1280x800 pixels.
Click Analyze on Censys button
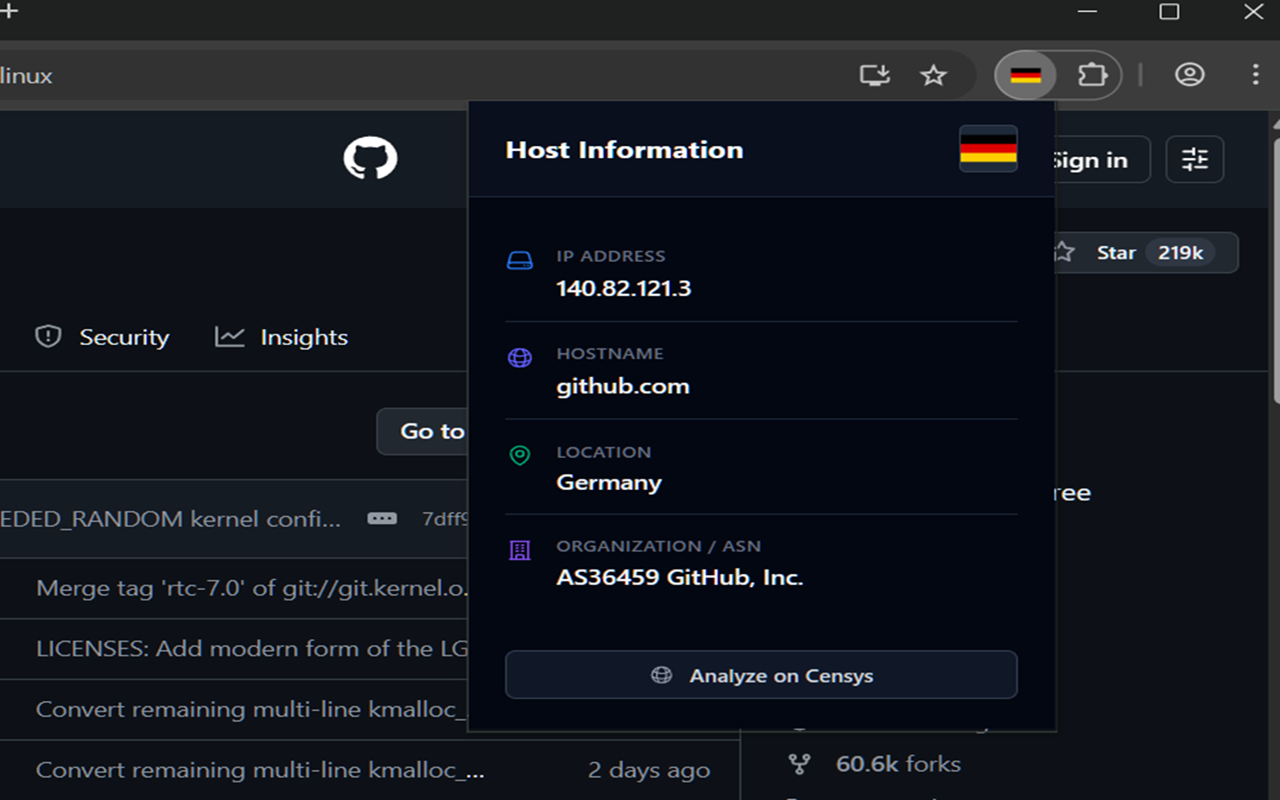[x=761, y=675]
